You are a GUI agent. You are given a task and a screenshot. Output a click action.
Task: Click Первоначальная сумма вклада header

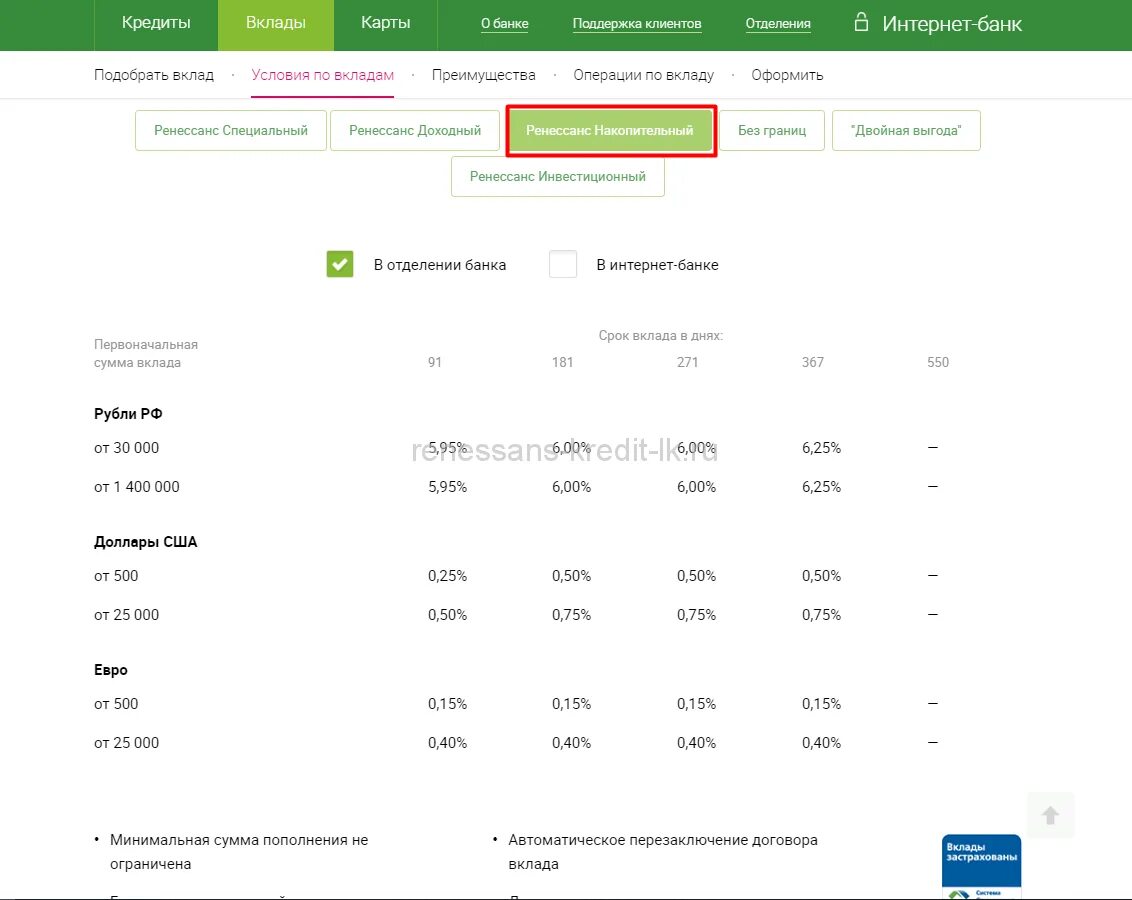tap(146, 354)
